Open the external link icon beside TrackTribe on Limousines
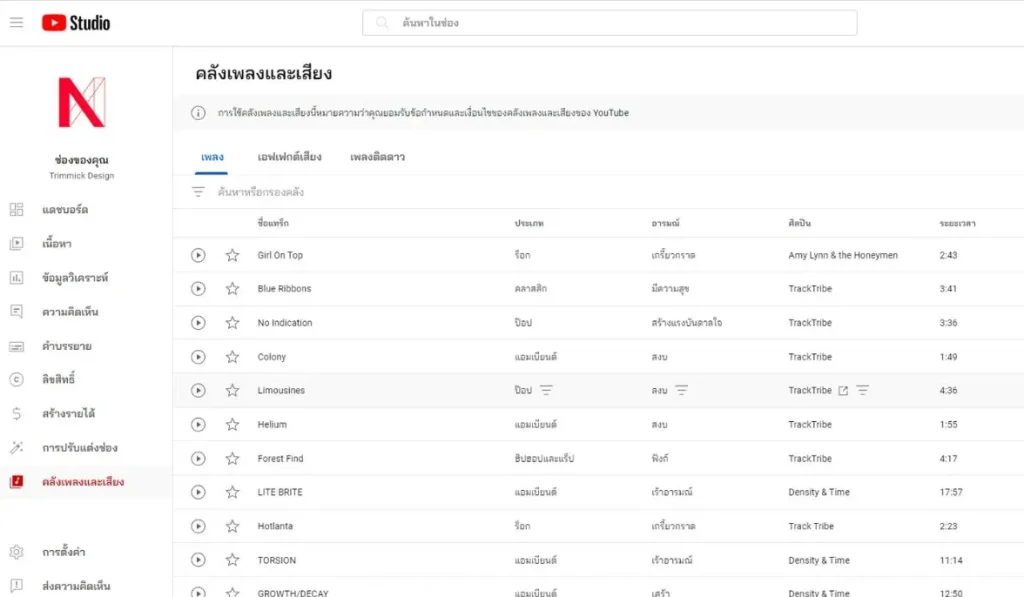1024x597 pixels. (x=843, y=391)
